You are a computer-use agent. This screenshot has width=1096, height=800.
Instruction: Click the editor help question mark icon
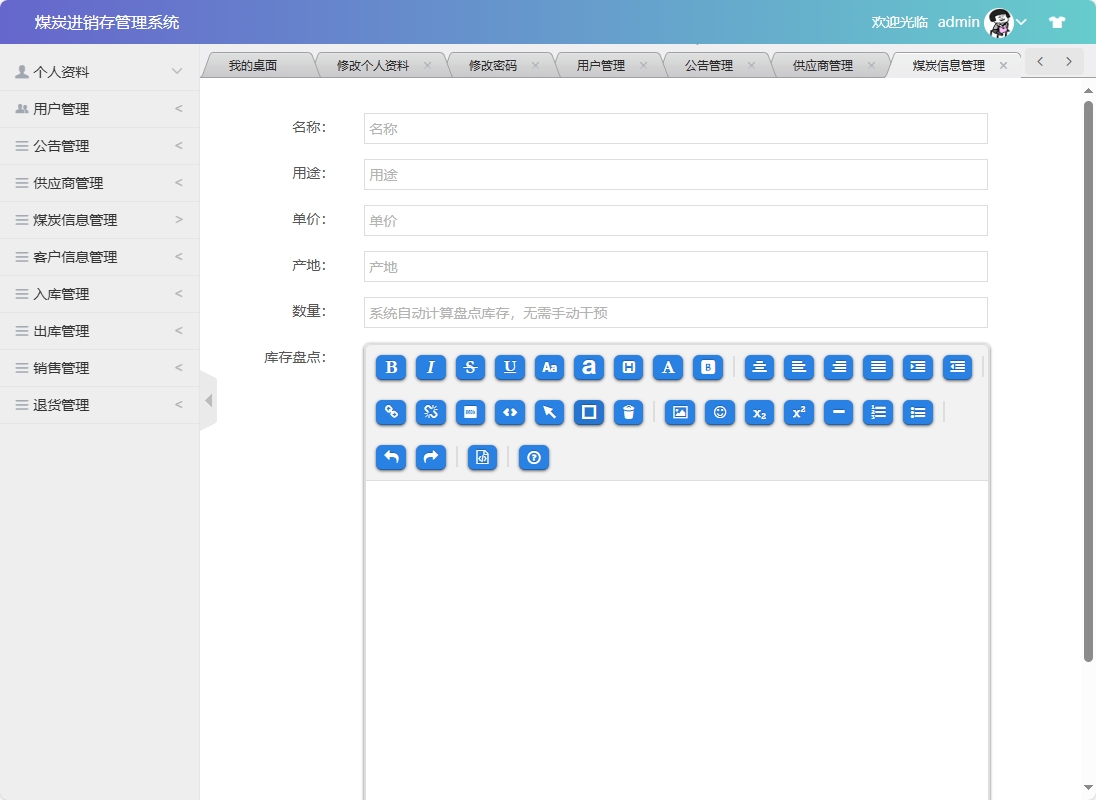pyautogui.click(x=533, y=458)
